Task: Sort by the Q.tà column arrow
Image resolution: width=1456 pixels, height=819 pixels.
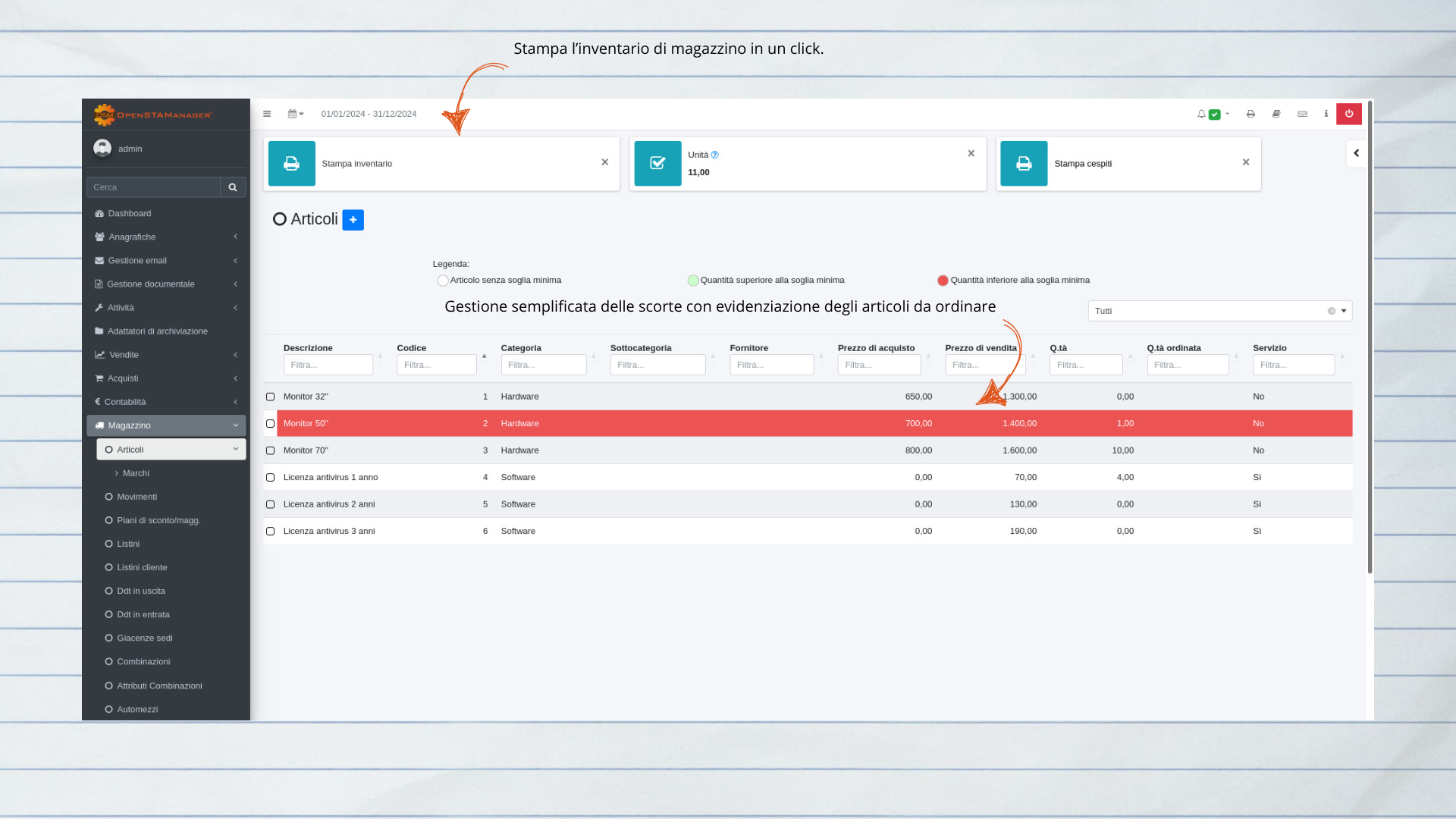Action: pyautogui.click(x=1131, y=356)
